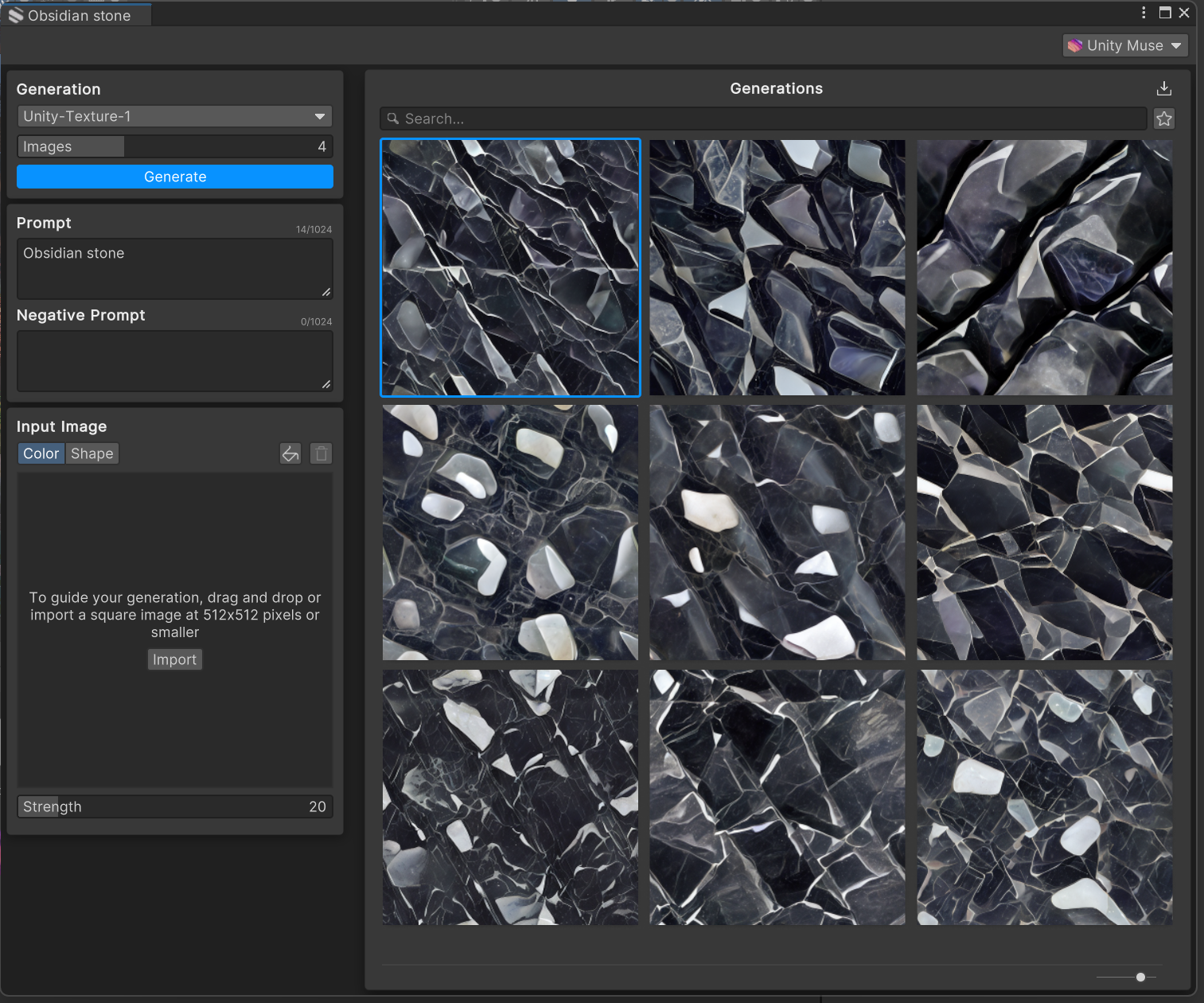The image size is (1204, 1003).
Task: Toggle the favorites star filter
Action: click(1163, 119)
